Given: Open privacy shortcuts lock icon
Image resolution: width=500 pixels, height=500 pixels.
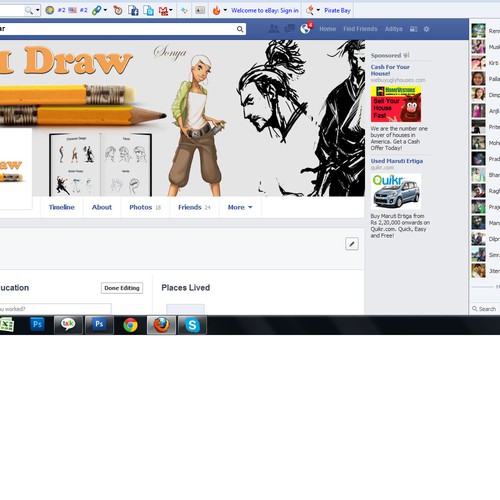Looking at the screenshot, I should pyautogui.click(x=413, y=29).
